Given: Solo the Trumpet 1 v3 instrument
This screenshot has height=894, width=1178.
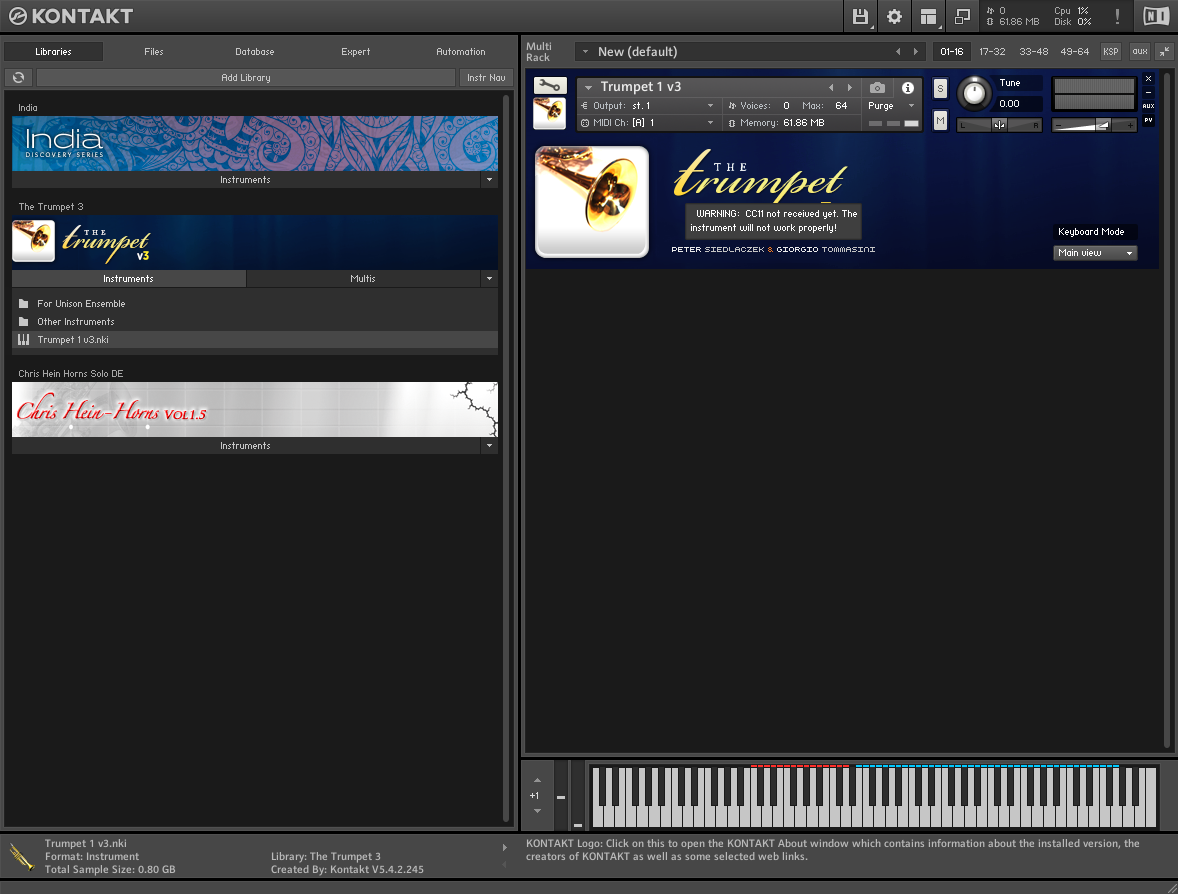Looking at the screenshot, I should (940, 89).
